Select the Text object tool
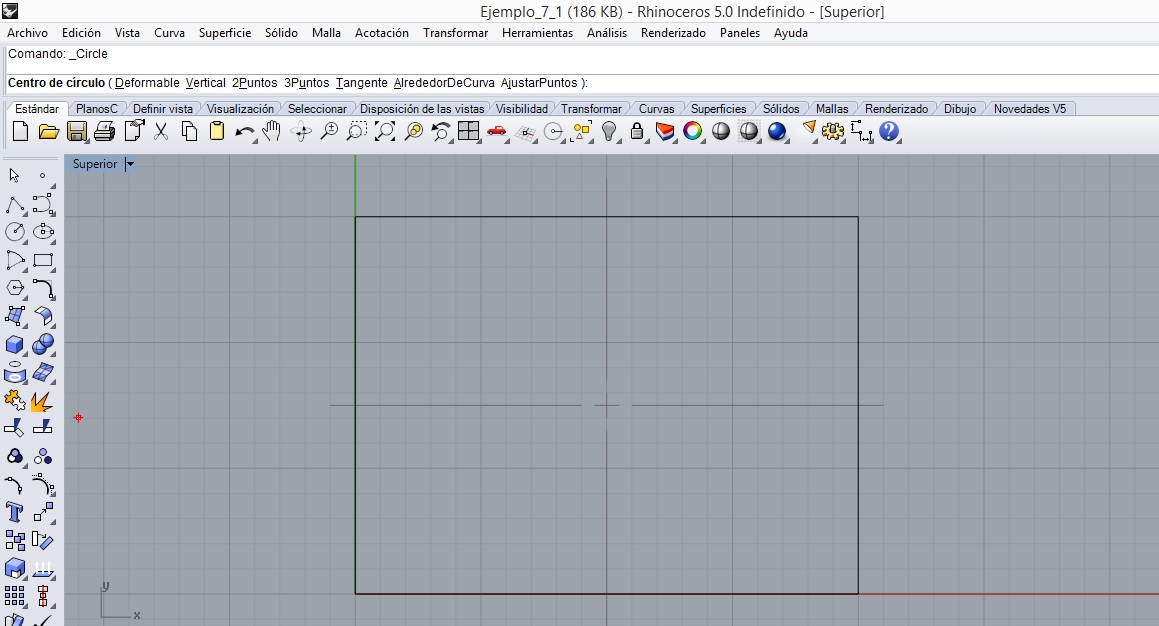Viewport: 1159px width, 626px height. click(14, 511)
